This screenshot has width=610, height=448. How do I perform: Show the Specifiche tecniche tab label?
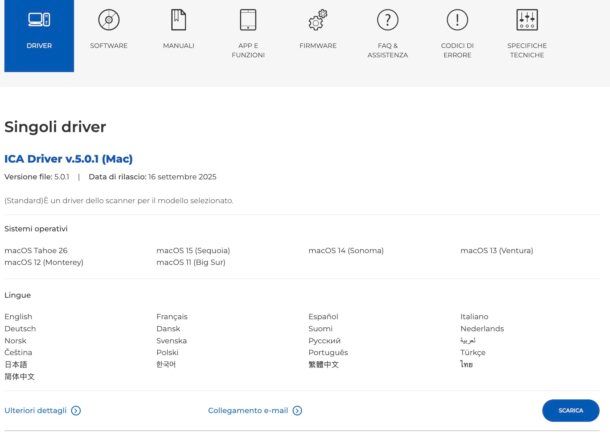coord(527,50)
